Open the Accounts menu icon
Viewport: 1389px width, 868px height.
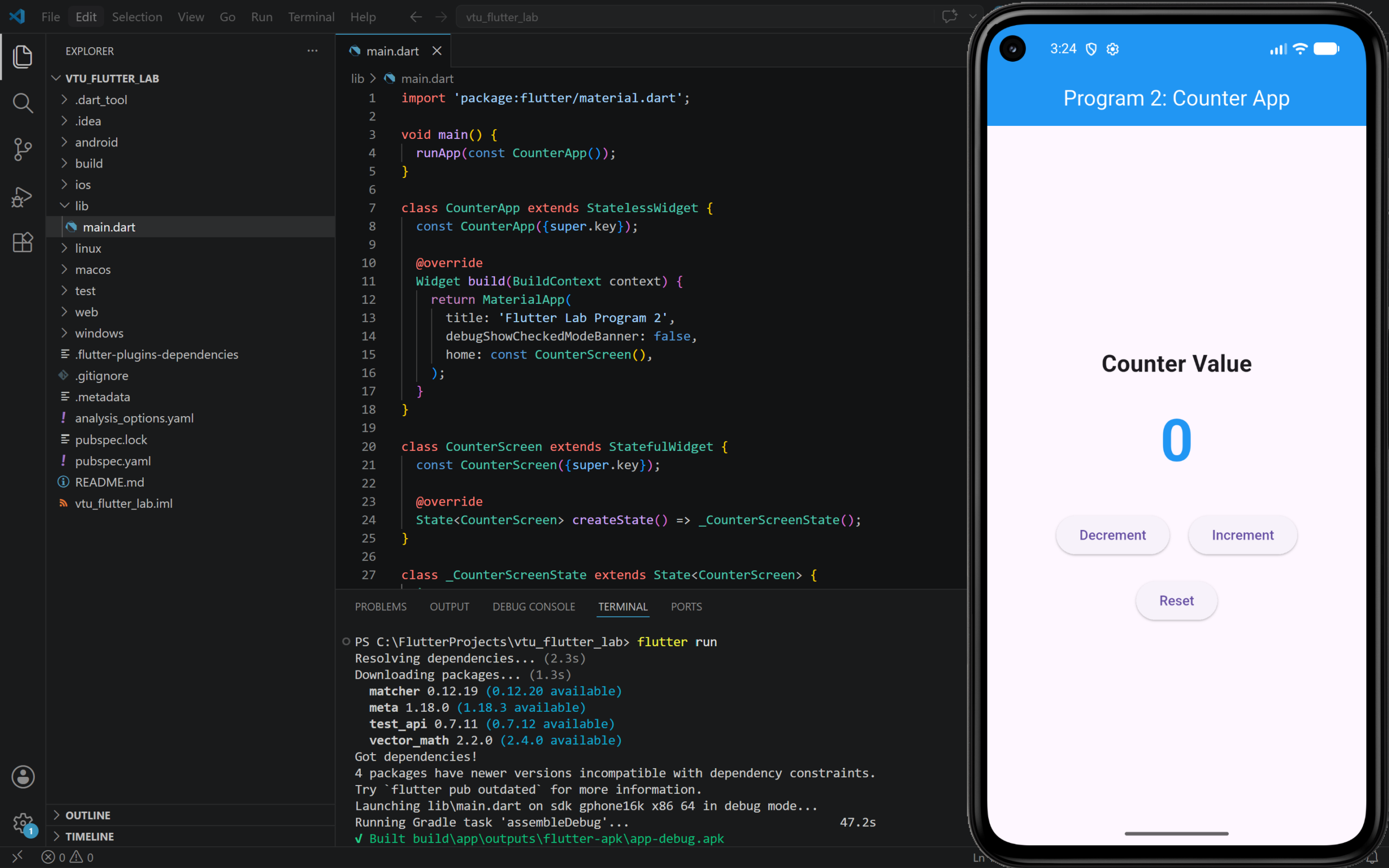23,777
